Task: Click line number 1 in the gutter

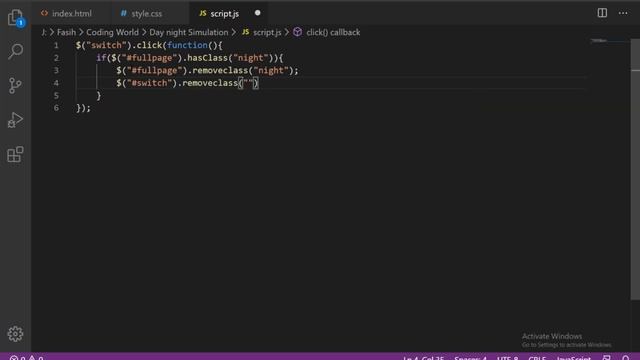Action: tap(56, 45)
